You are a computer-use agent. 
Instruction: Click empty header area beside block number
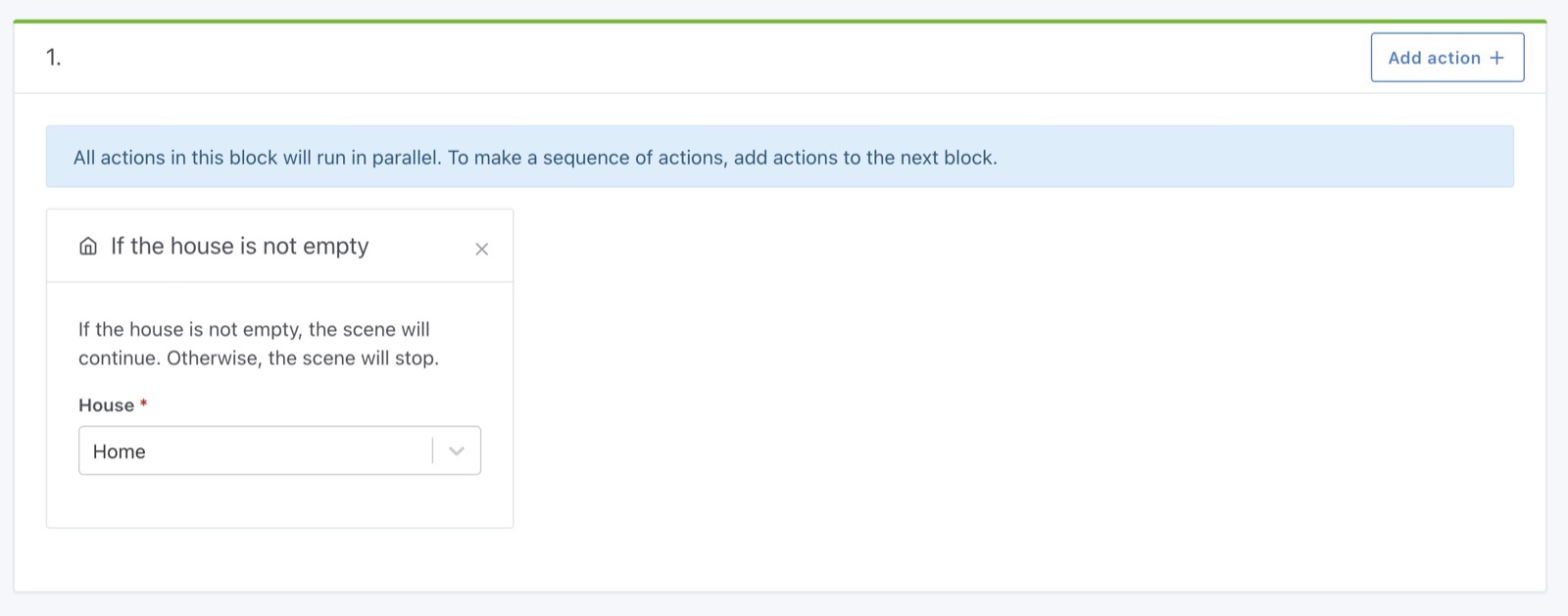(x=686, y=58)
